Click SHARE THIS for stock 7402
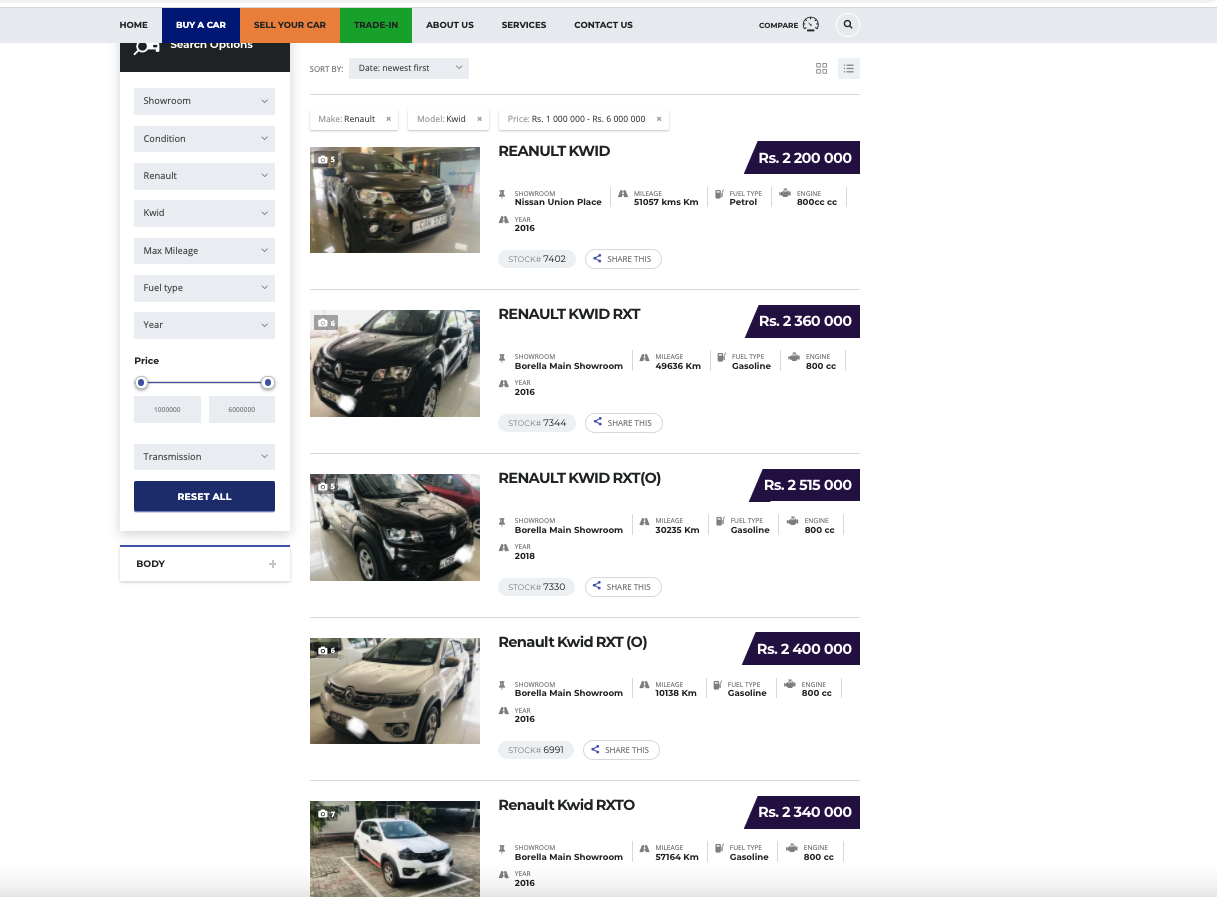This screenshot has width=1217, height=897. click(x=623, y=259)
